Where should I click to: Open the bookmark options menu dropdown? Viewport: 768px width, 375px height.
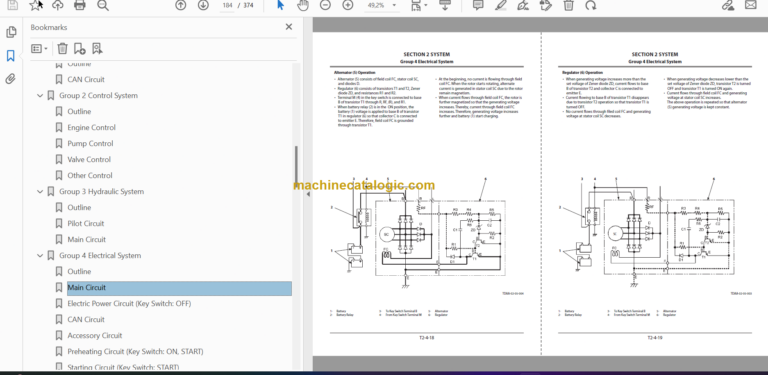tap(39, 48)
